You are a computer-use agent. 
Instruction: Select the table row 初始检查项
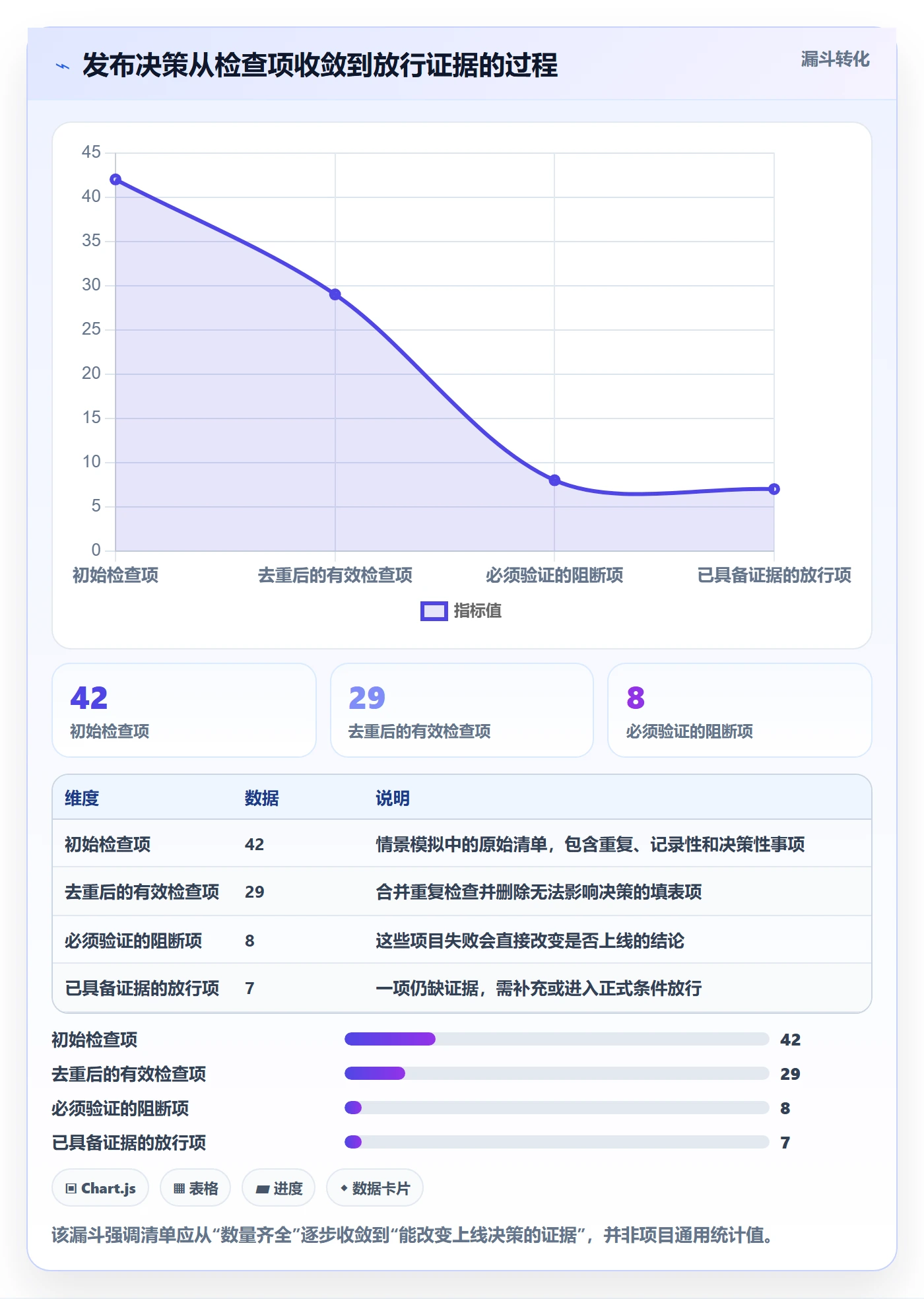tap(462, 844)
